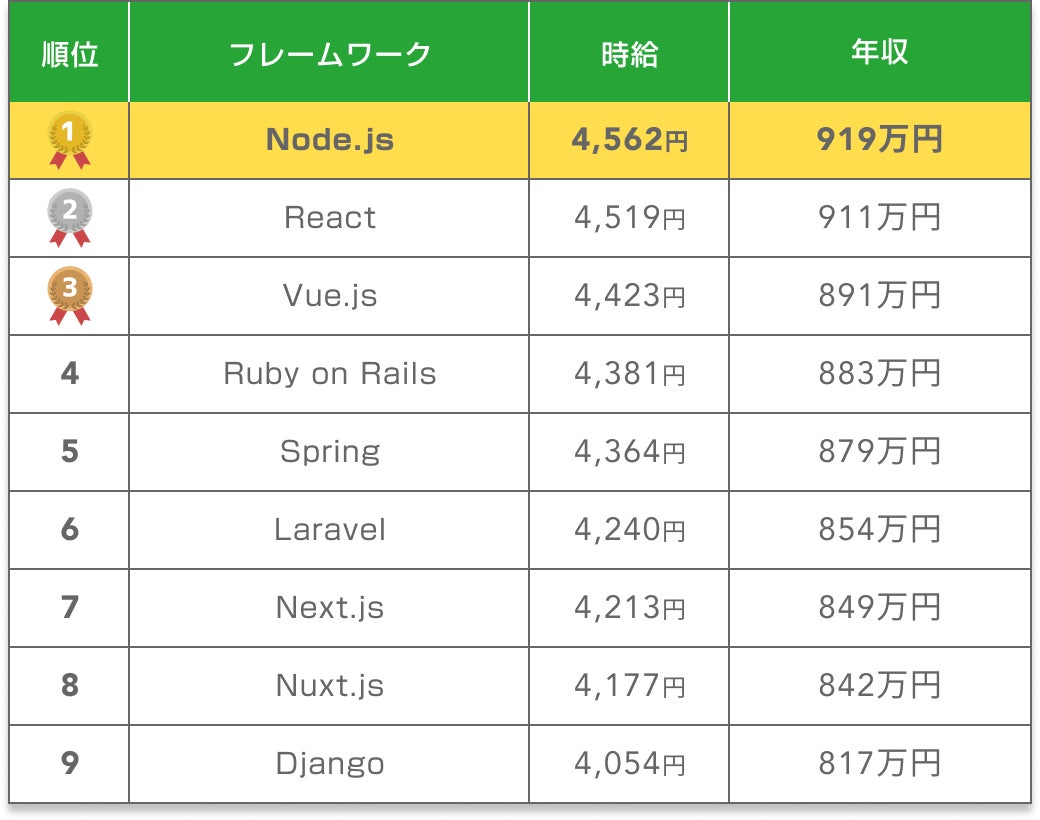Click the Ruby on Rails entry

click(x=330, y=374)
